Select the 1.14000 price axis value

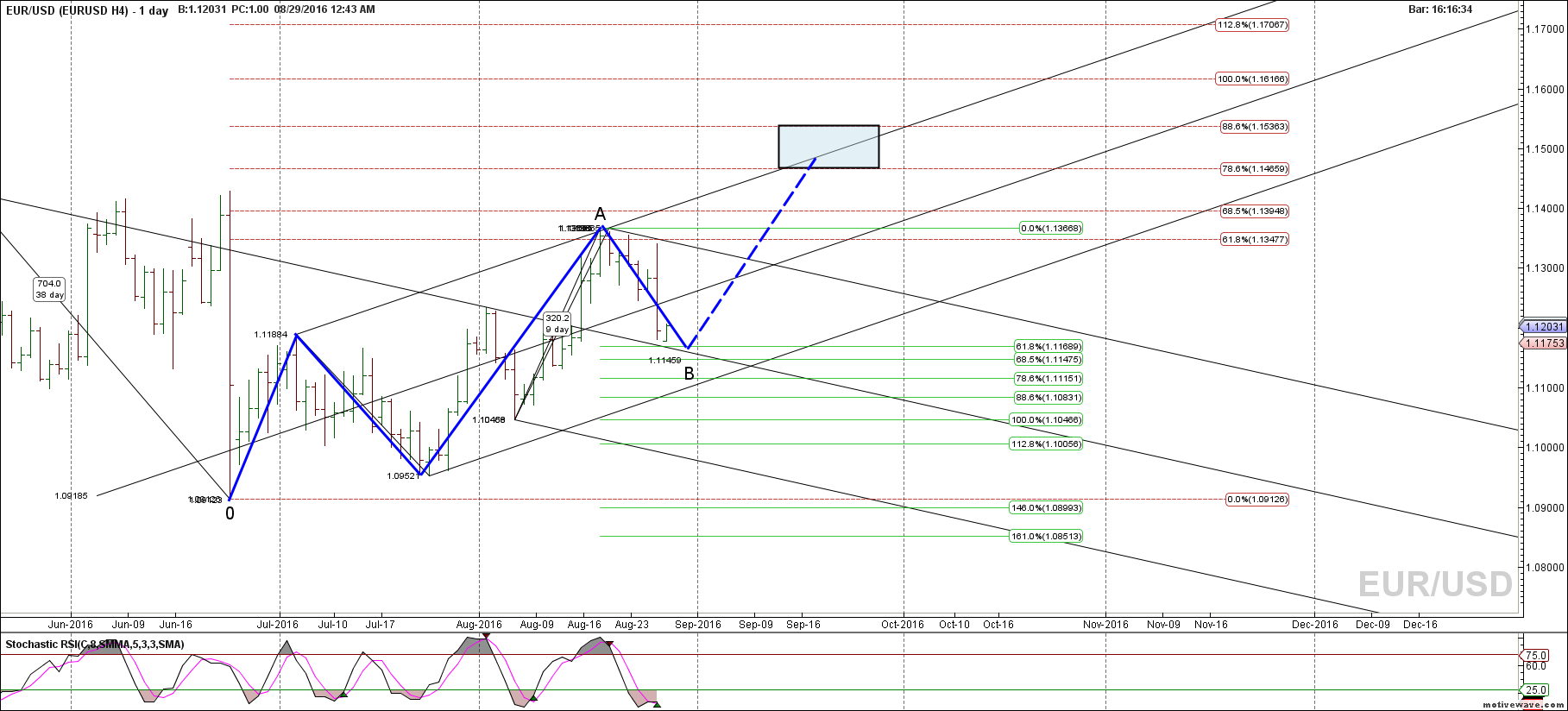1545,209
